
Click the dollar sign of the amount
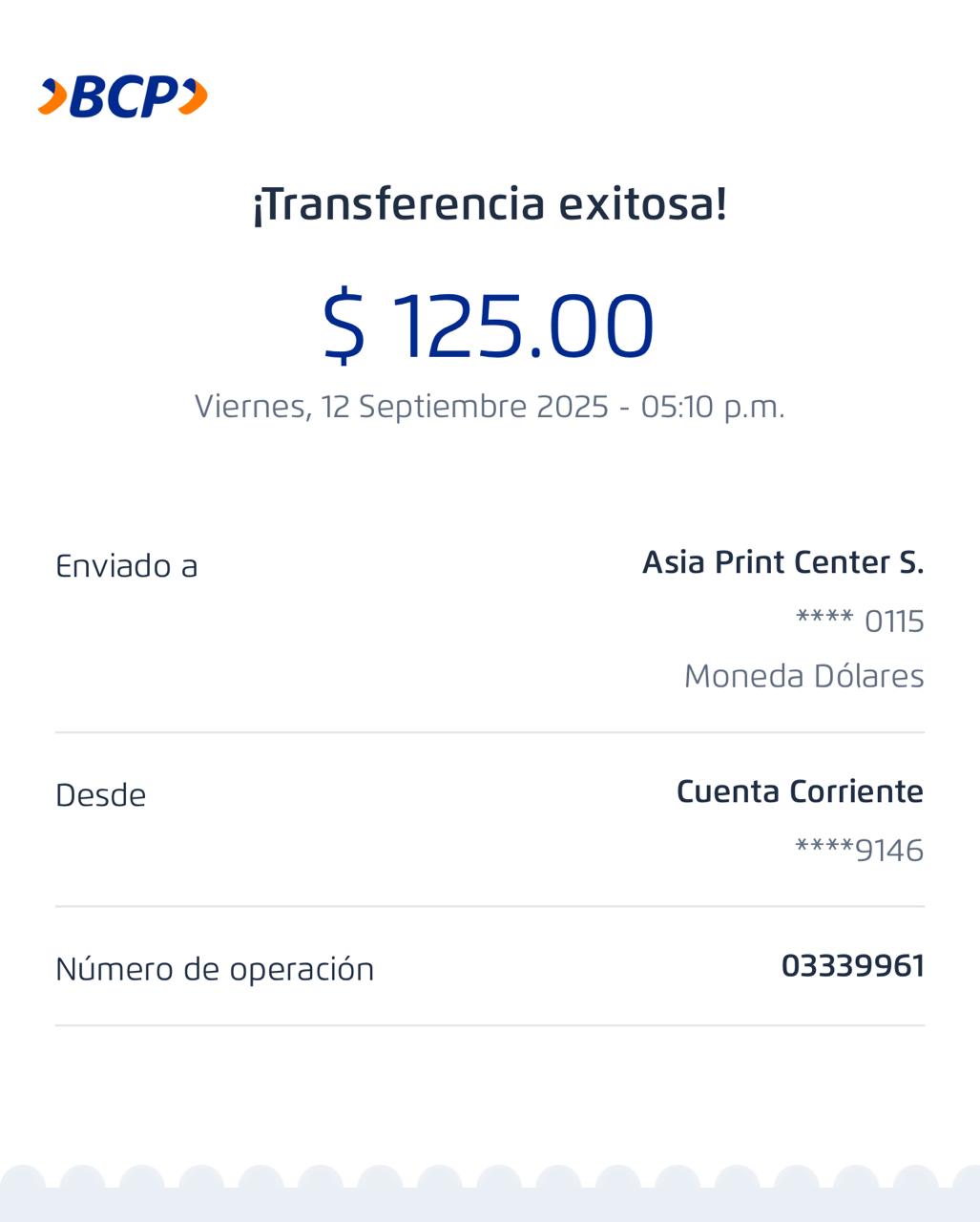[x=344, y=326]
